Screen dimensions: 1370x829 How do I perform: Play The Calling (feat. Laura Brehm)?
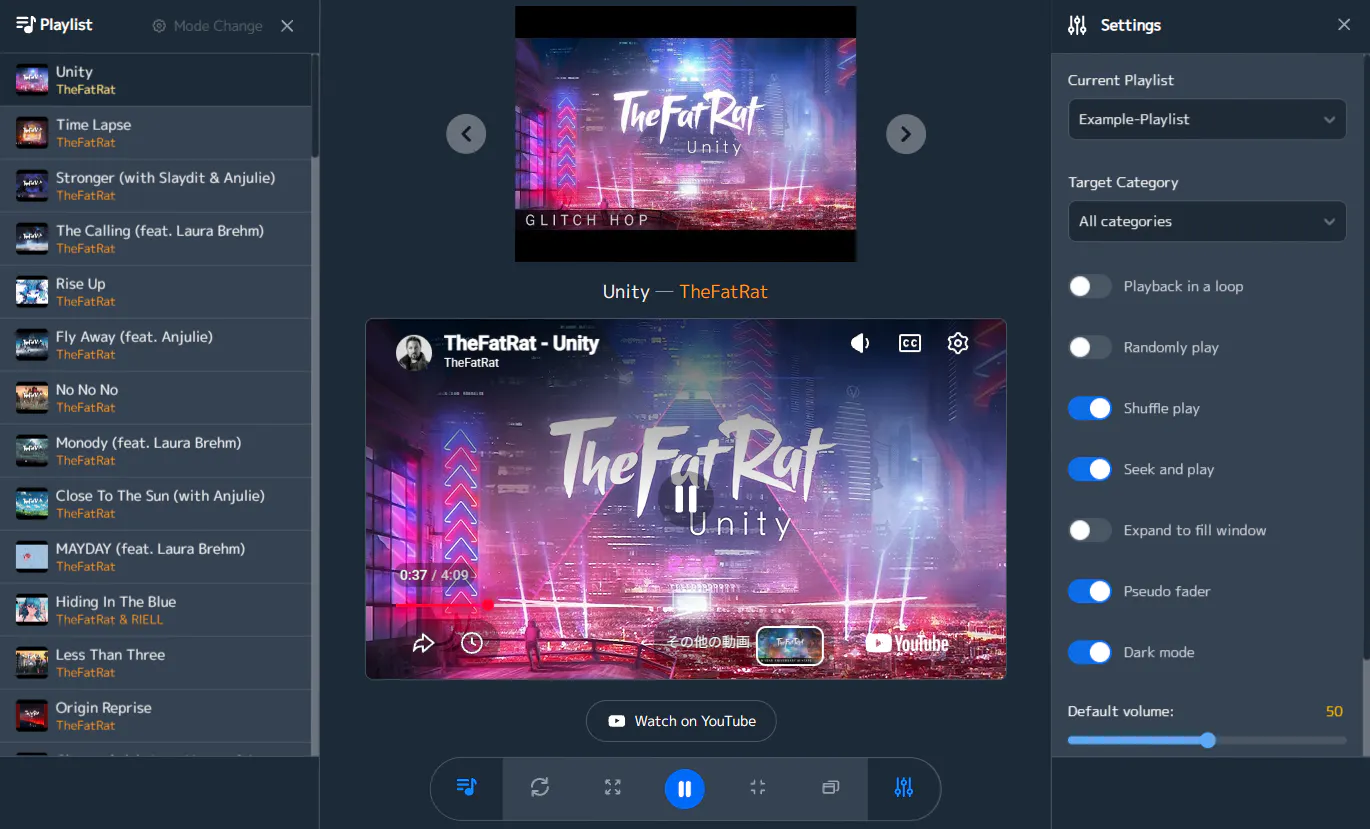(x=156, y=239)
